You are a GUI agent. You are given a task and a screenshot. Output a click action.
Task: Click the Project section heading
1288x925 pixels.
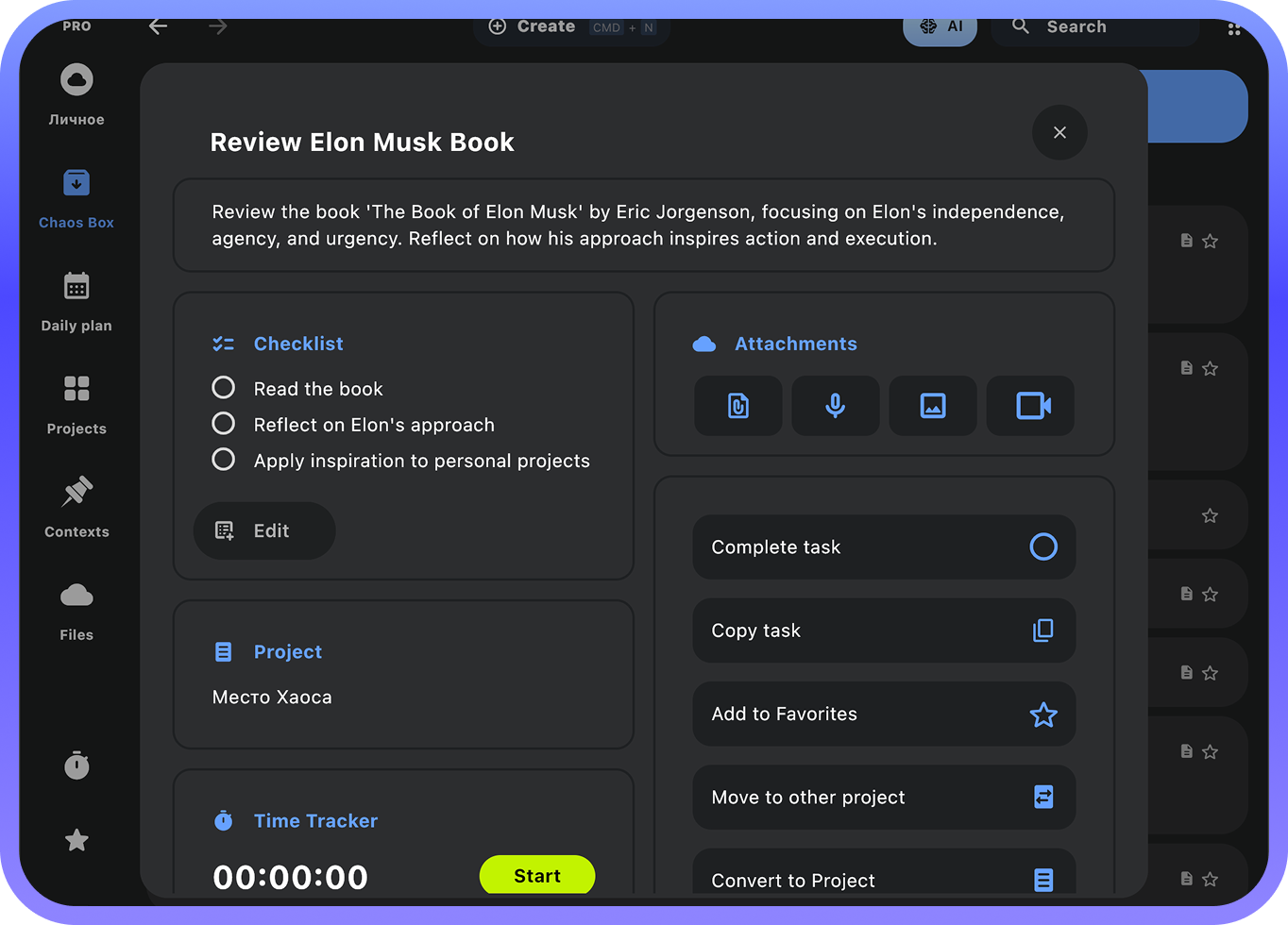click(288, 652)
